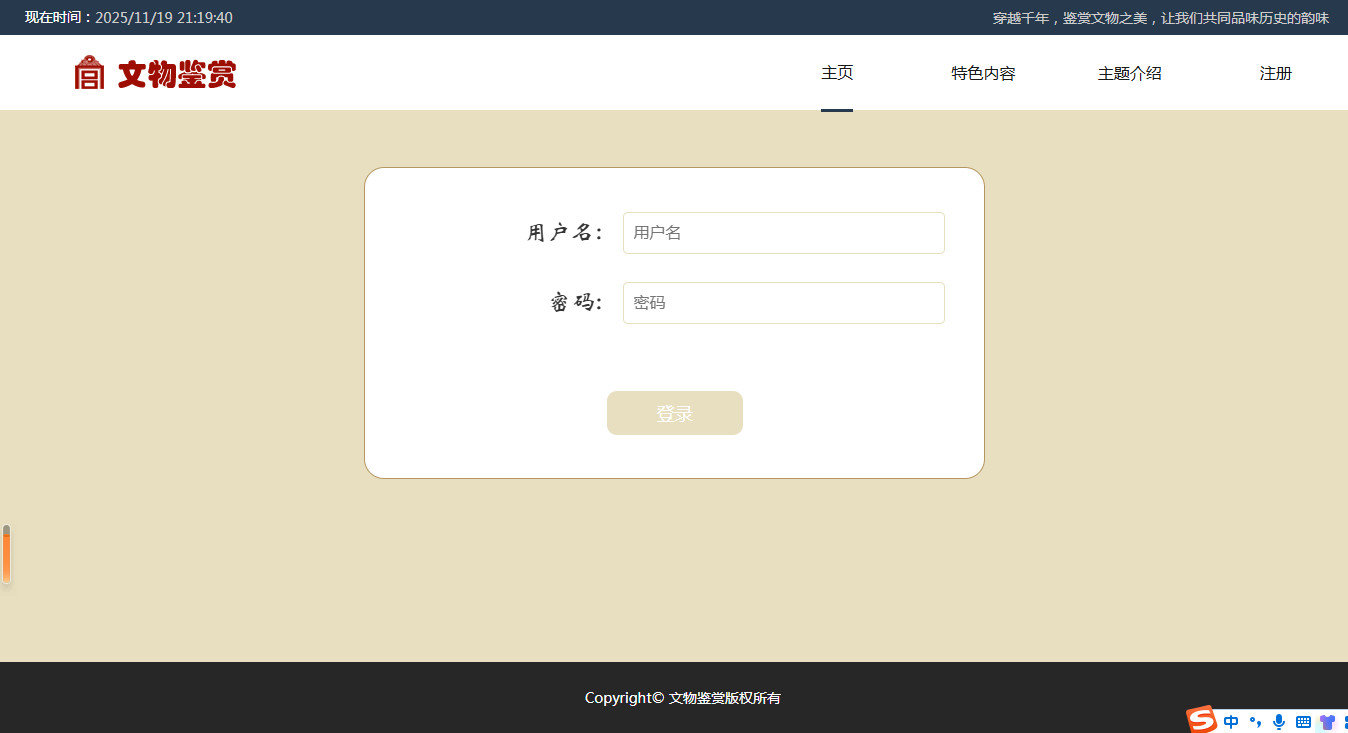
Task: Click the Sogou microphone voice input icon
Action: (1278, 722)
